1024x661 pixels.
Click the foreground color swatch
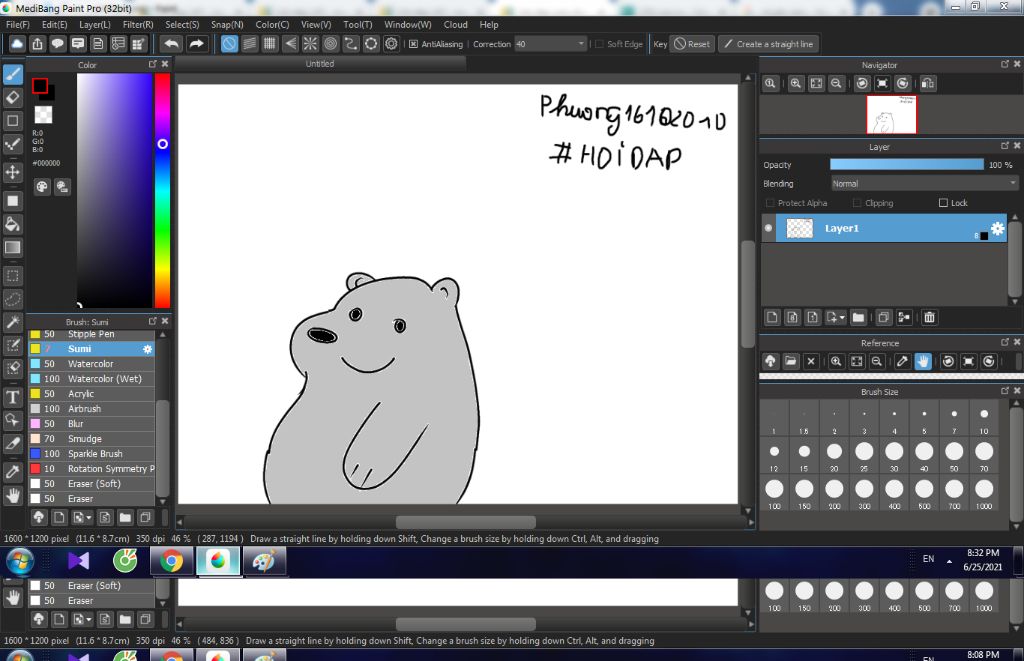tap(40, 86)
